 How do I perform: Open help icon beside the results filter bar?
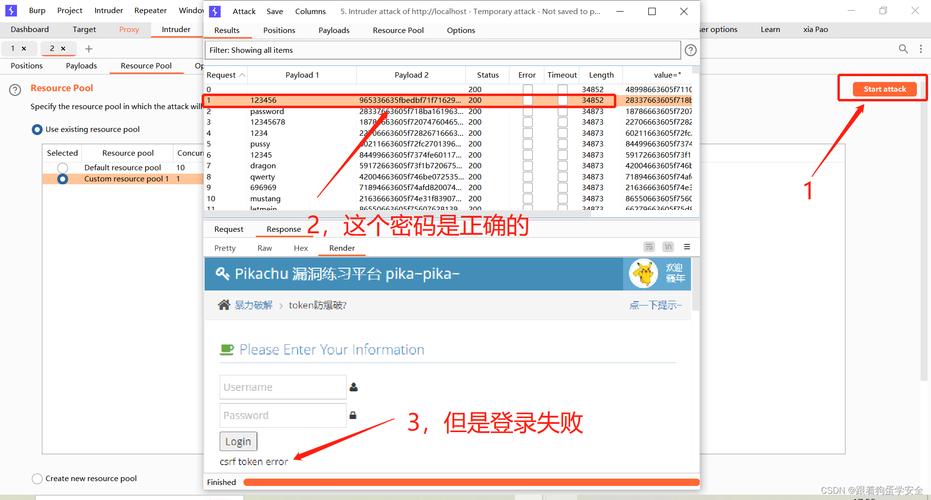tap(691, 50)
